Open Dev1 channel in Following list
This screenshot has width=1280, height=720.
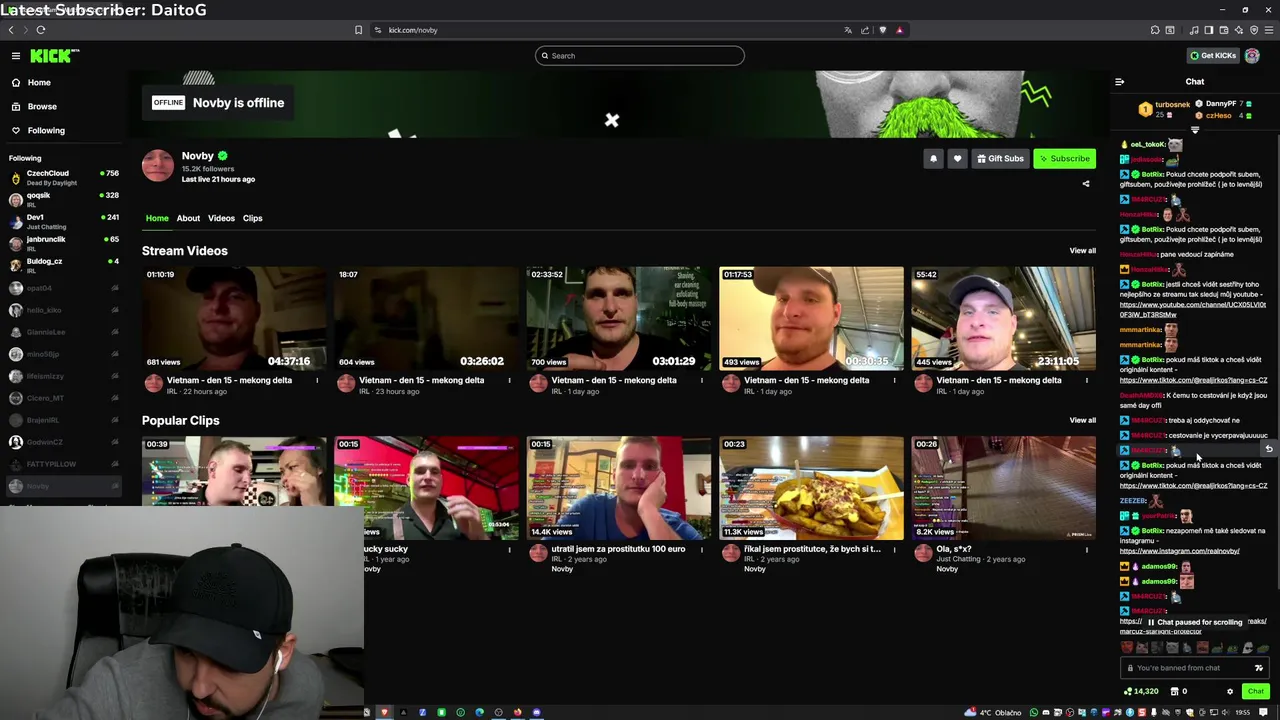64,221
